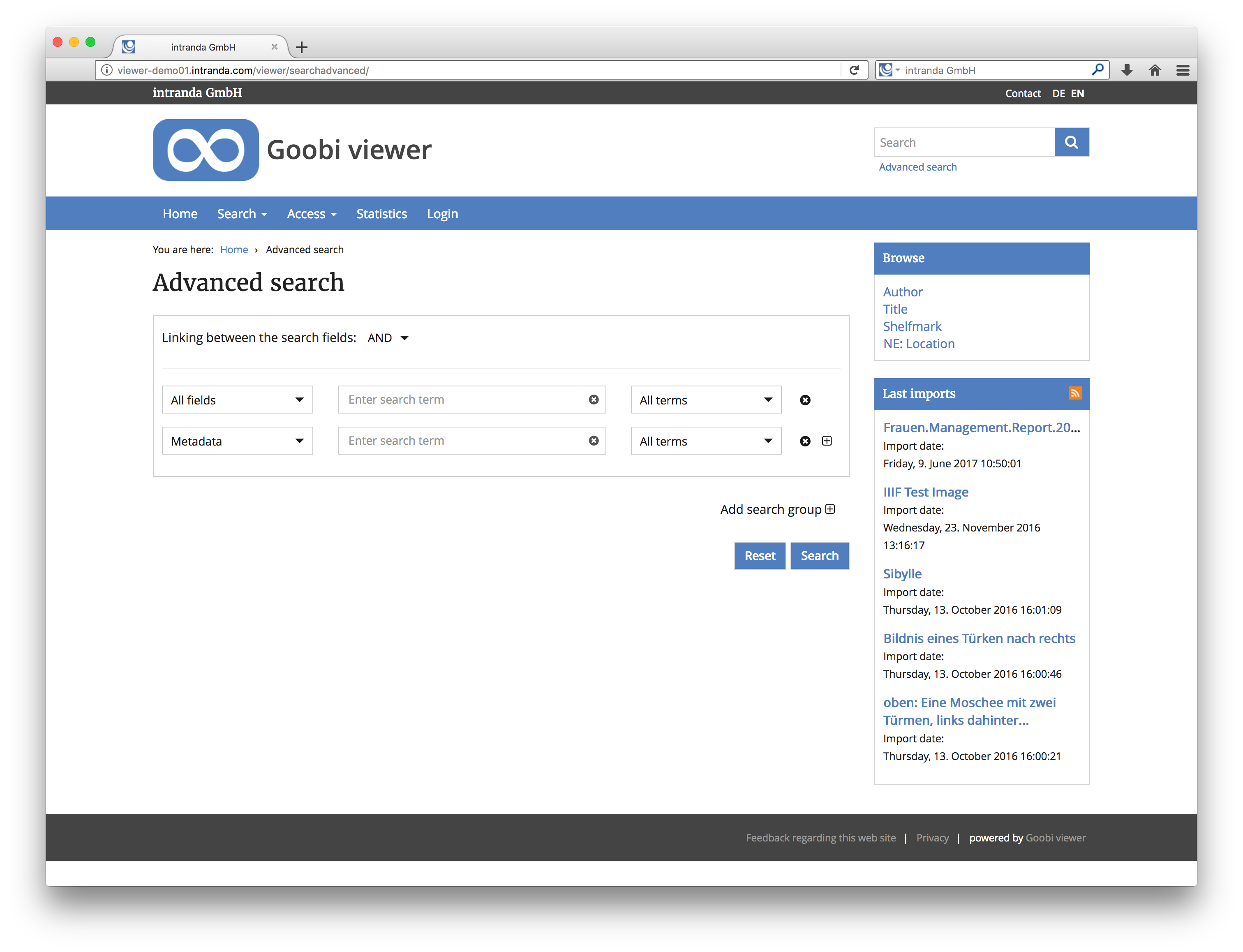Clear the first search term field

point(594,400)
